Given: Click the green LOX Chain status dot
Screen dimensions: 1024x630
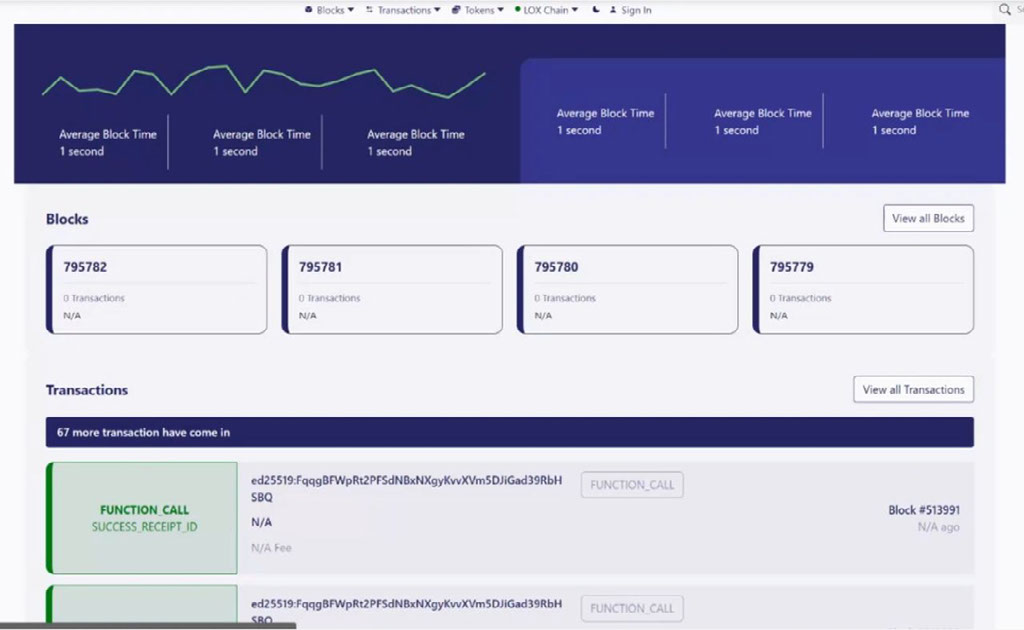Looking at the screenshot, I should 517,10.
